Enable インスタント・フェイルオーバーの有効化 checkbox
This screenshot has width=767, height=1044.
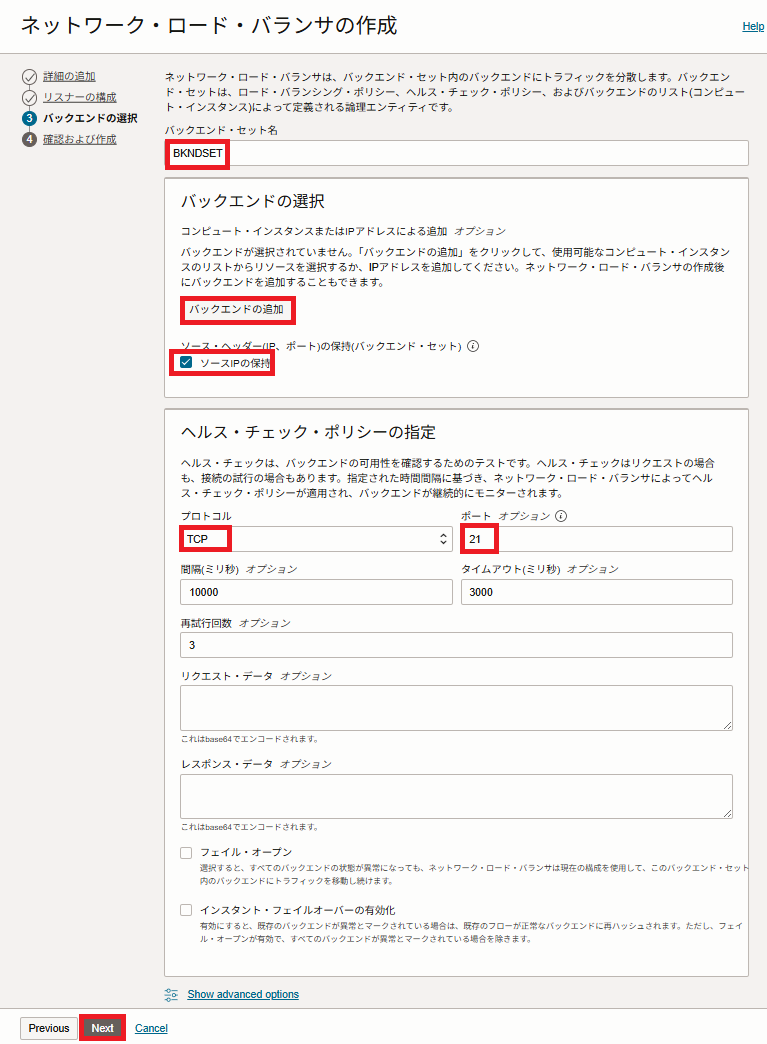[186, 910]
